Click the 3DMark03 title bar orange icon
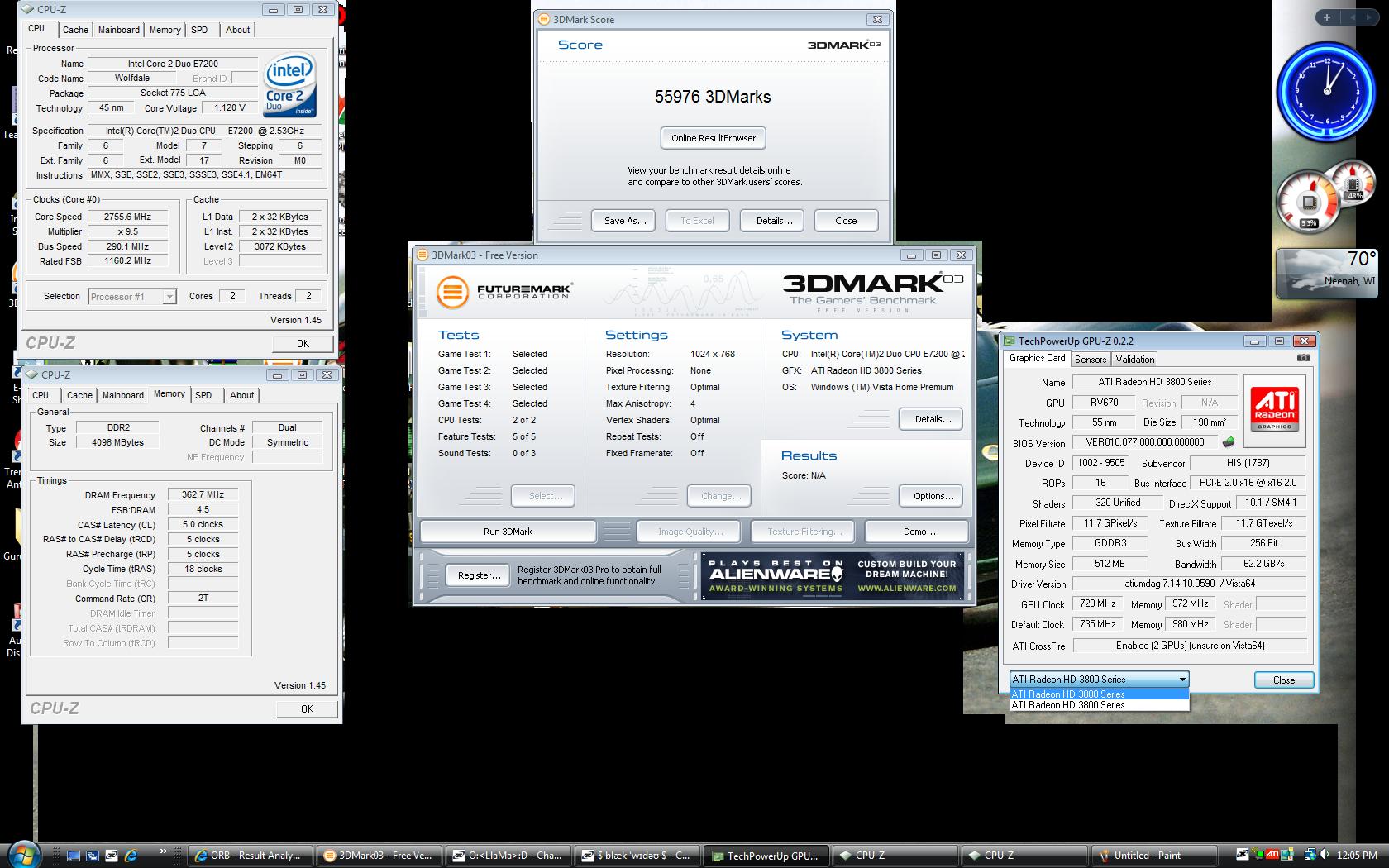The width and height of the screenshot is (1389, 868). click(x=422, y=255)
